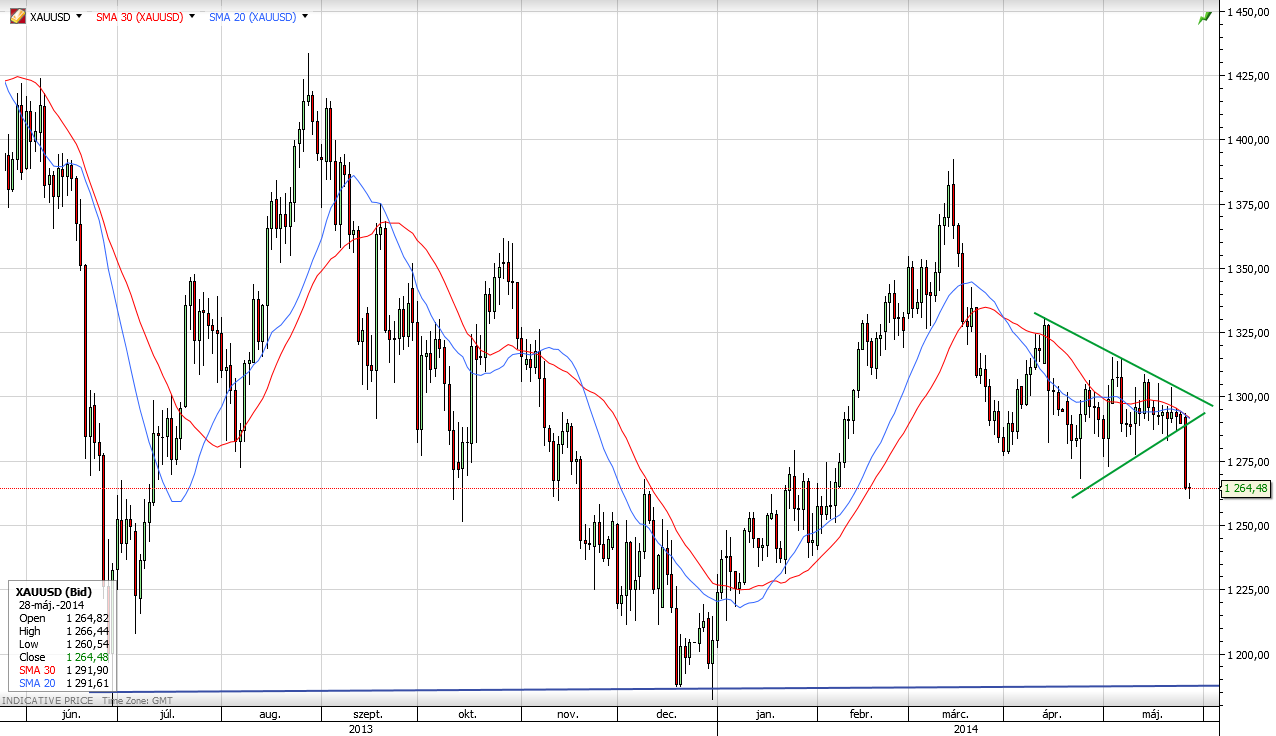Screen dimensions: 1276x736
Task: Click the lower green trendline of the triangle
Action: coord(1140,454)
